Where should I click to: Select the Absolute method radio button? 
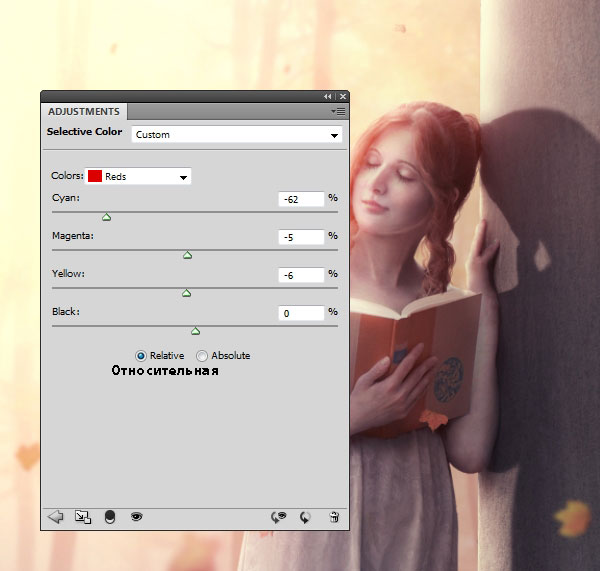tap(202, 356)
